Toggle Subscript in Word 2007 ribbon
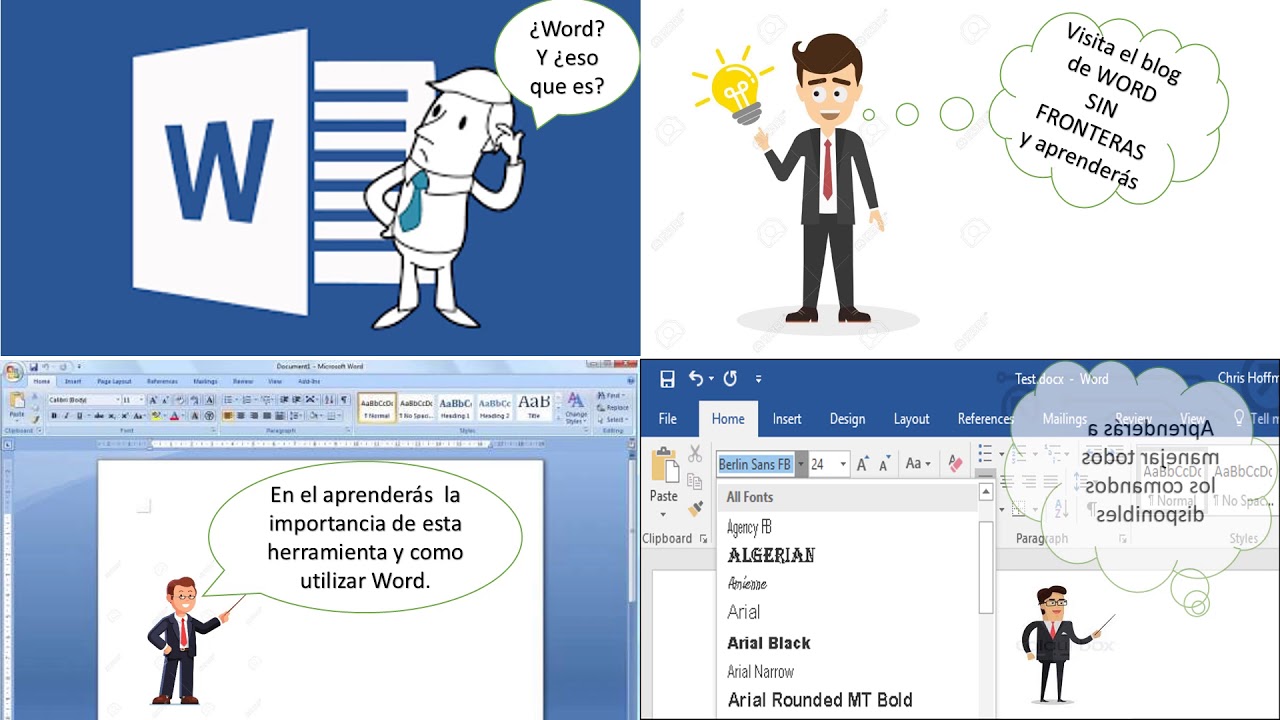Screen dimensions: 1280x720 click(x=112, y=415)
